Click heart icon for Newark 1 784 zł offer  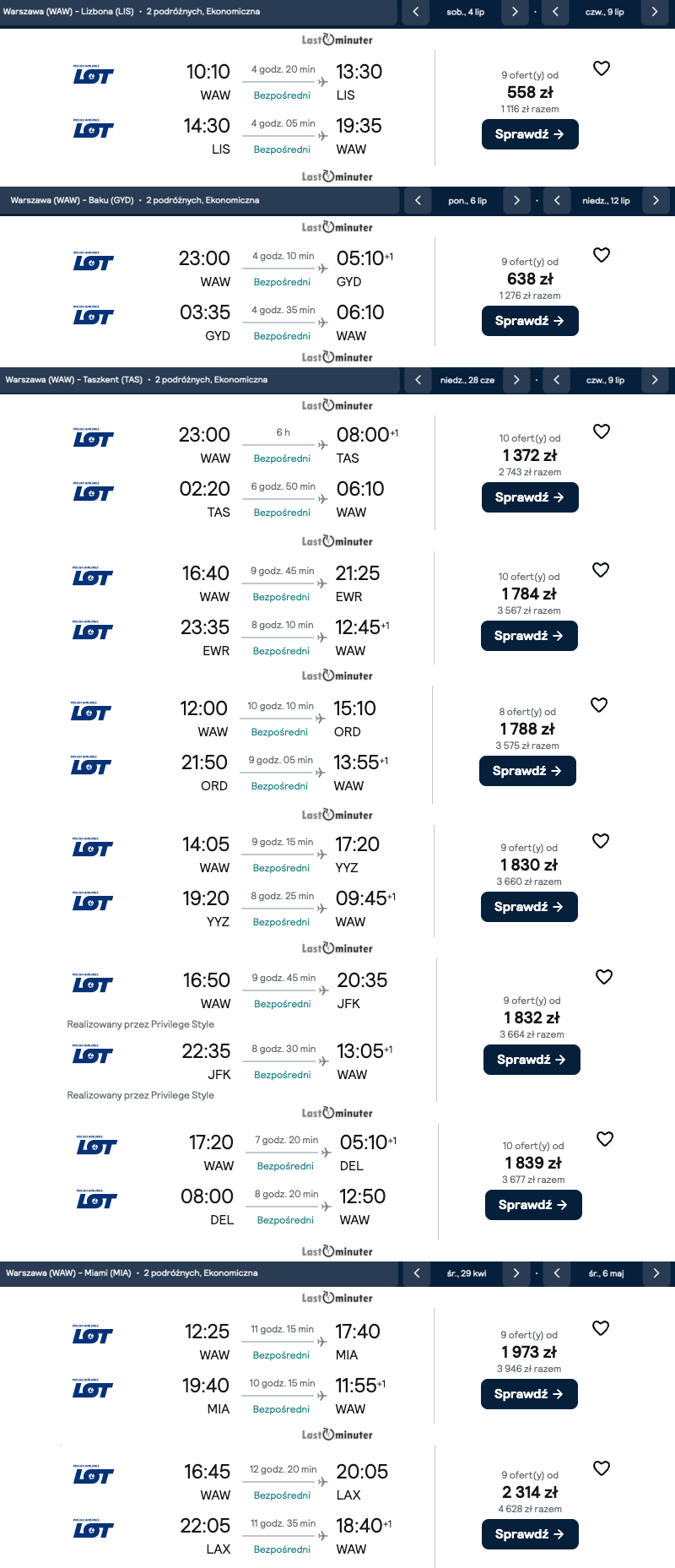coord(601,570)
